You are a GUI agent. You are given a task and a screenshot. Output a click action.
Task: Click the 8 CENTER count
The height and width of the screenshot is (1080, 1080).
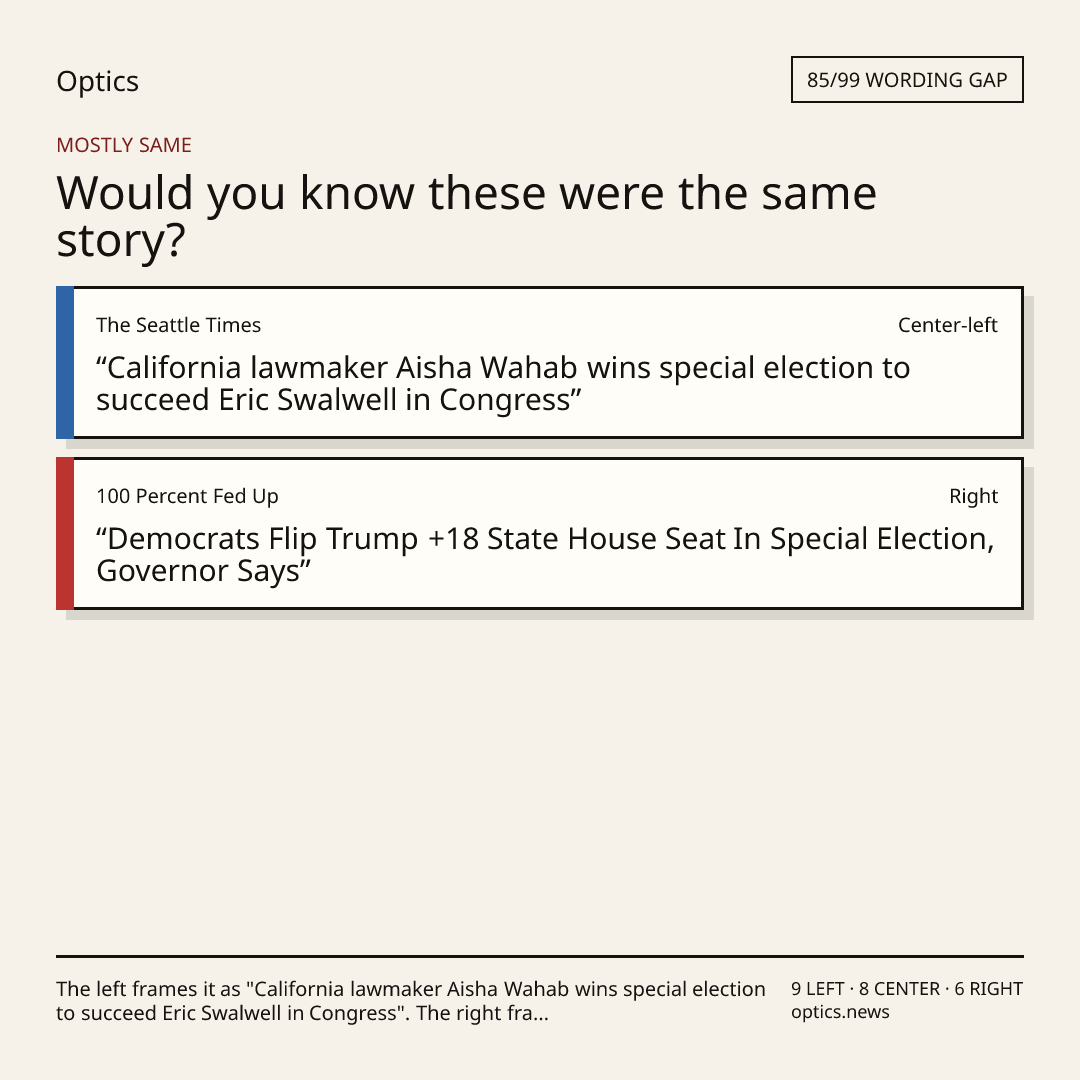[x=899, y=989]
